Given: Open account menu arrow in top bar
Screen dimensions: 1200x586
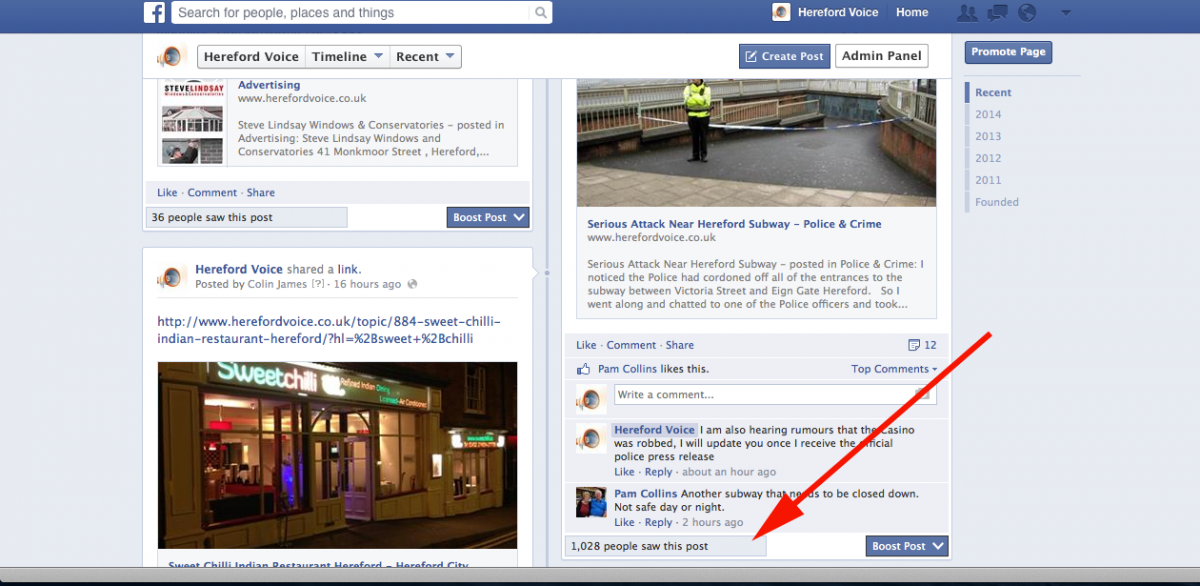Looking at the screenshot, I should [x=1065, y=13].
